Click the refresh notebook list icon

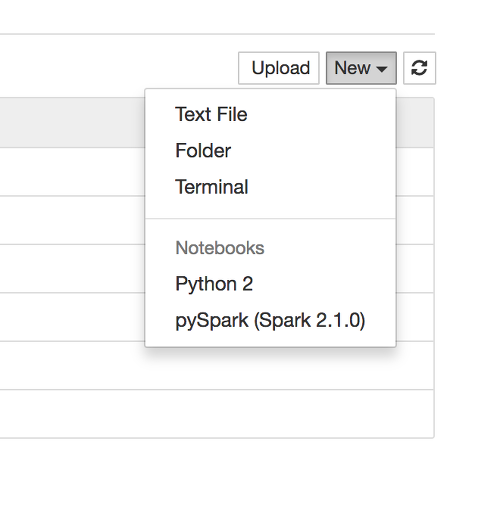[419, 68]
